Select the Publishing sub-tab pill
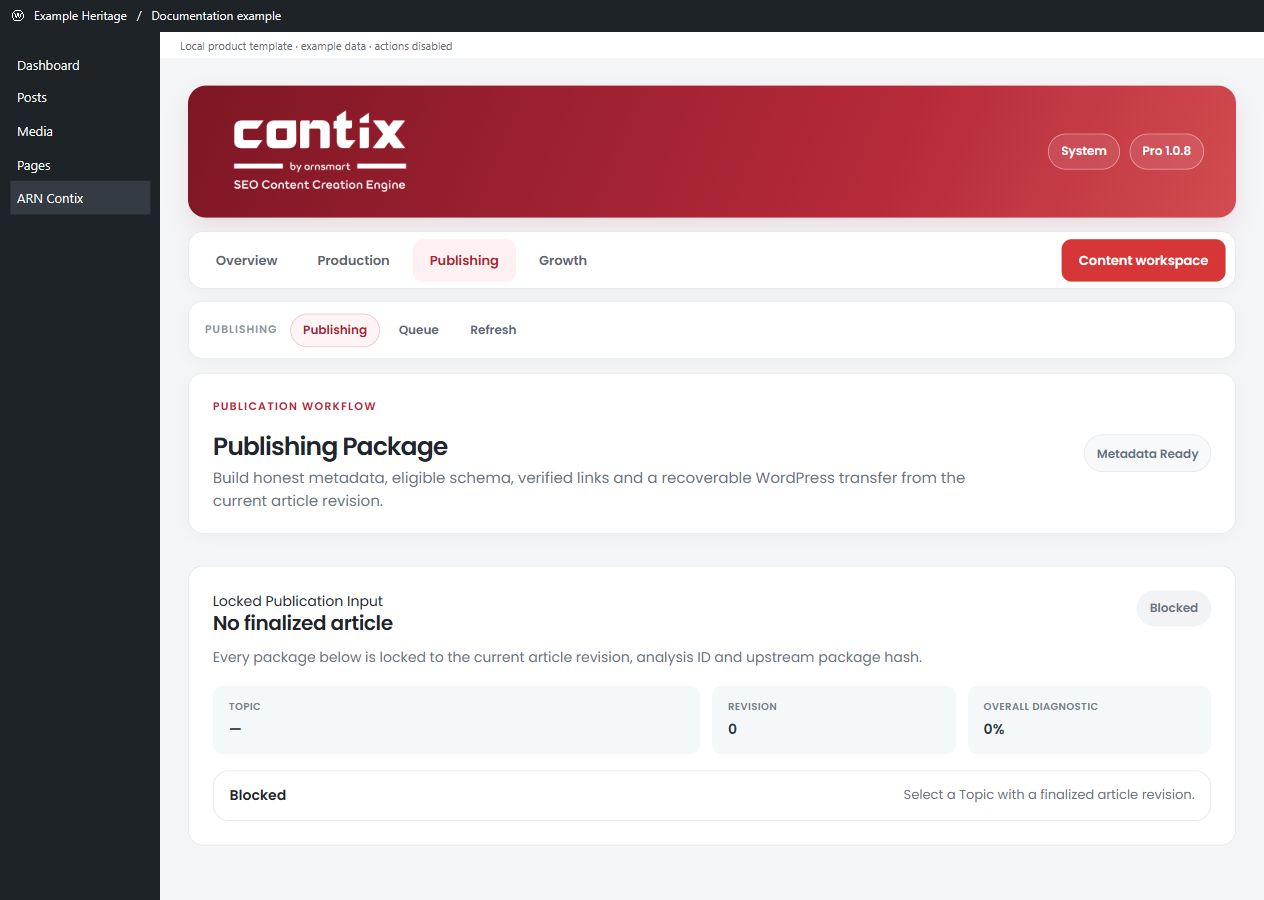 coord(335,330)
